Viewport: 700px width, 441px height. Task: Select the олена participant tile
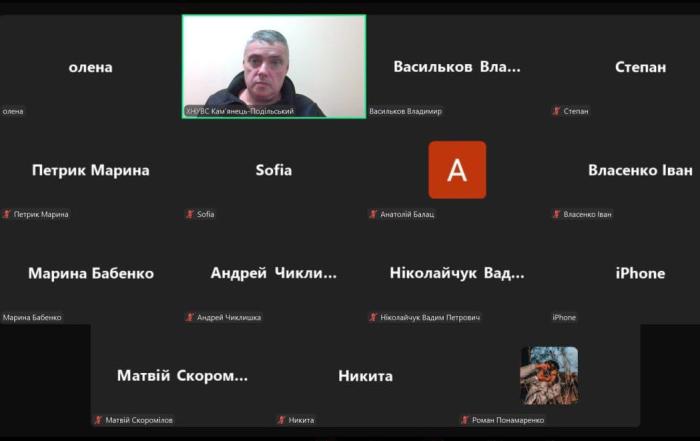pos(90,66)
